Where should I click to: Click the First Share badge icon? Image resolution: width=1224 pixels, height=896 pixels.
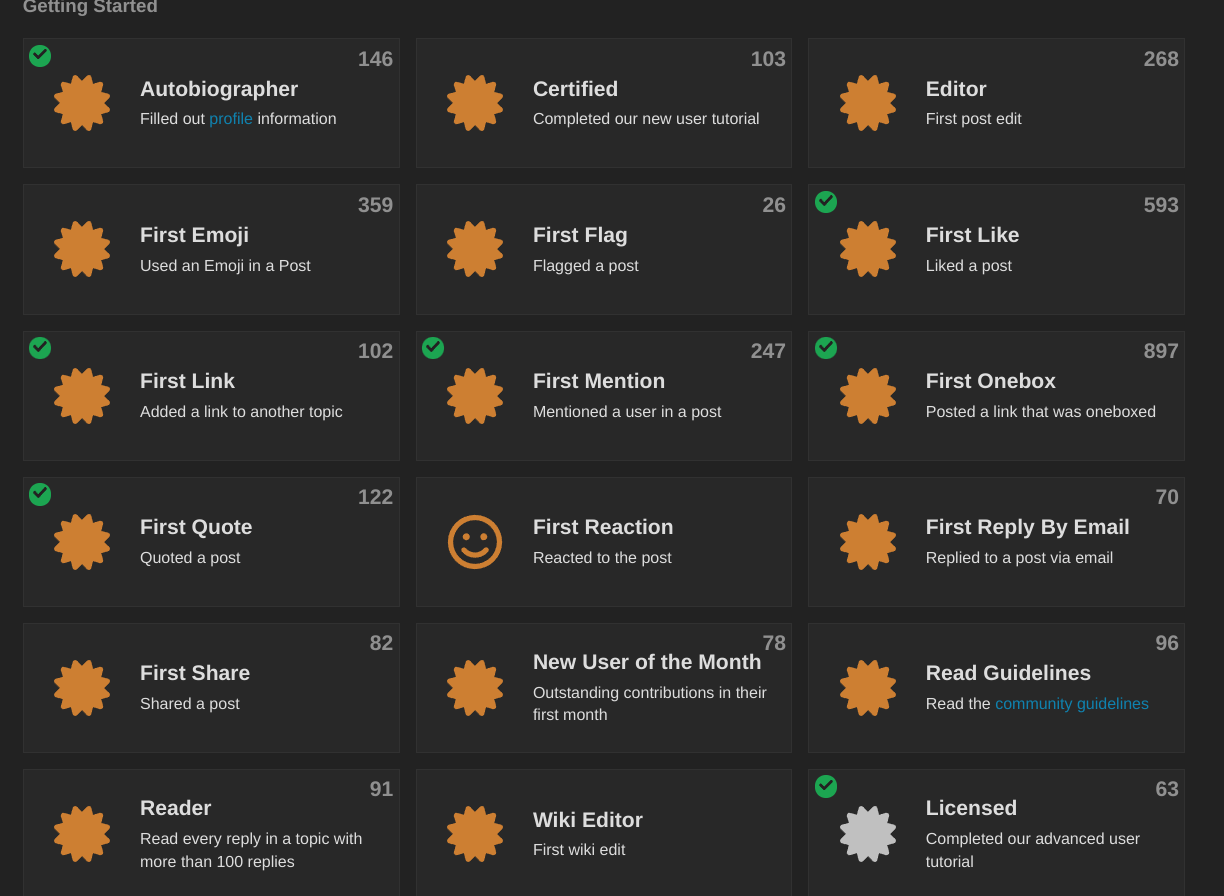click(82, 688)
